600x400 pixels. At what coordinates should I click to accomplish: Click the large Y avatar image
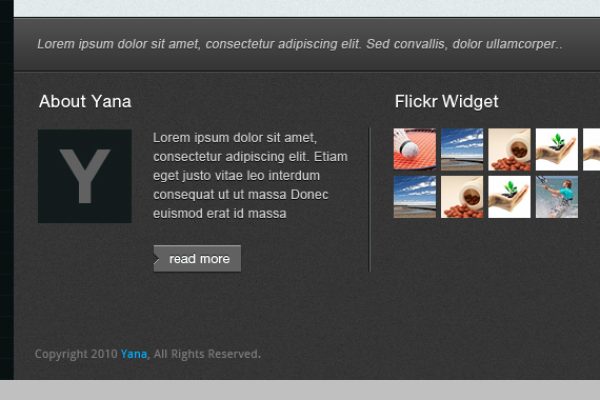point(85,176)
